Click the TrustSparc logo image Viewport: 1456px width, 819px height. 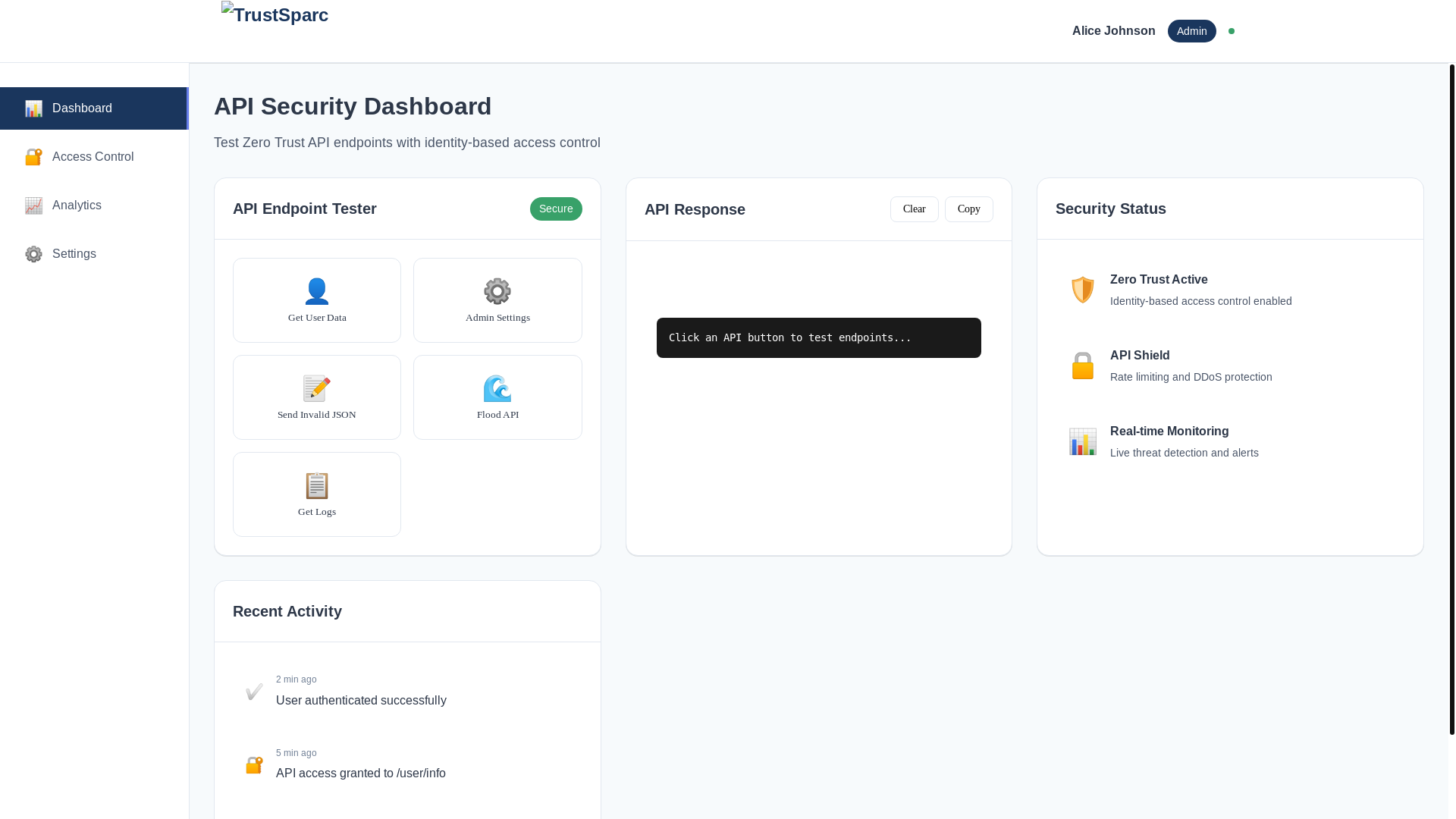(275, 14)
